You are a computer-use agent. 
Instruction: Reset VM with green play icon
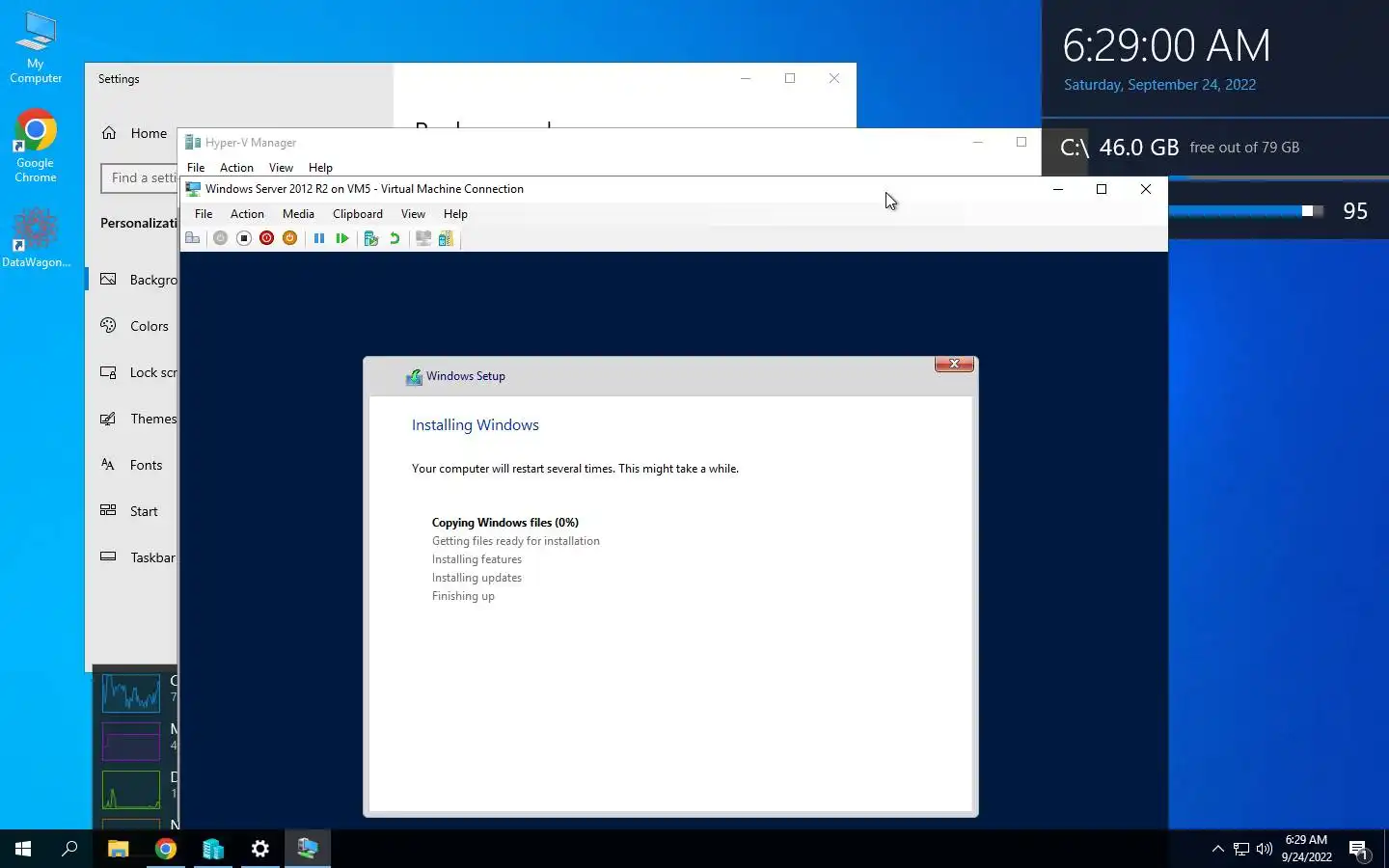(342, 238)
